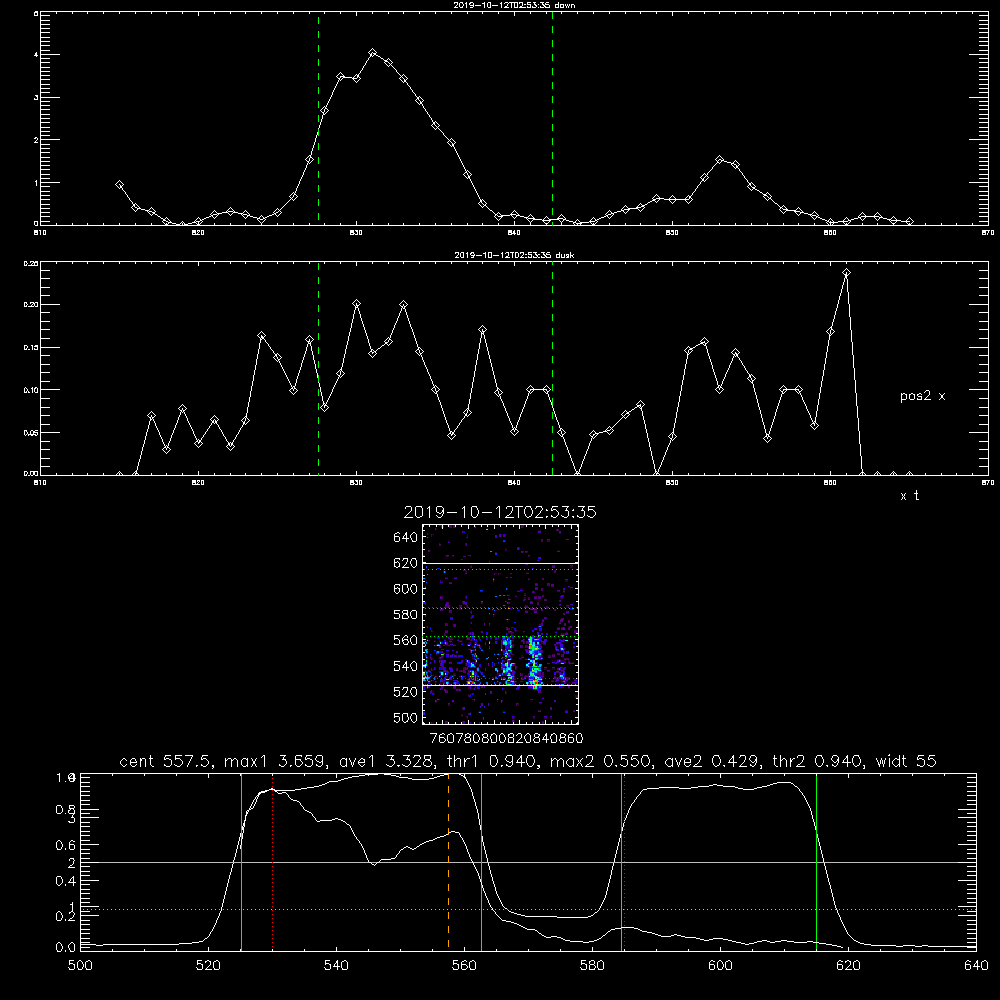Image resolution: width=1000 pixels, height=1000 pixels.
Task: Click the x-axis label '500' of bottom plot
Action: click(80, 966)
